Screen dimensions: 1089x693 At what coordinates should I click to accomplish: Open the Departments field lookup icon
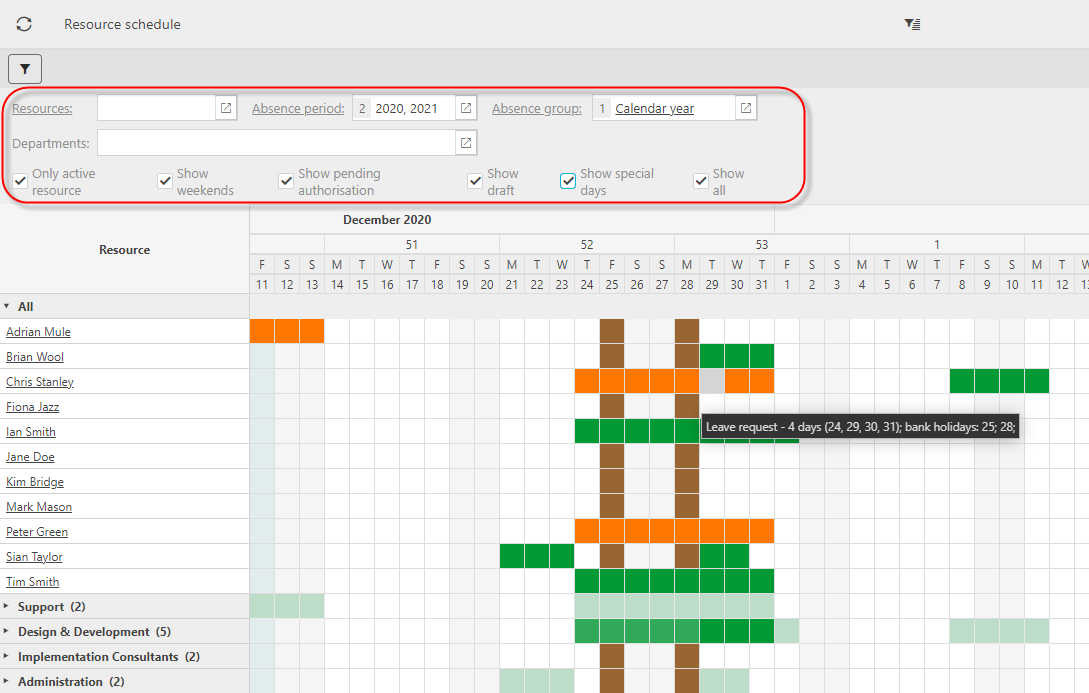pos(466,143)
